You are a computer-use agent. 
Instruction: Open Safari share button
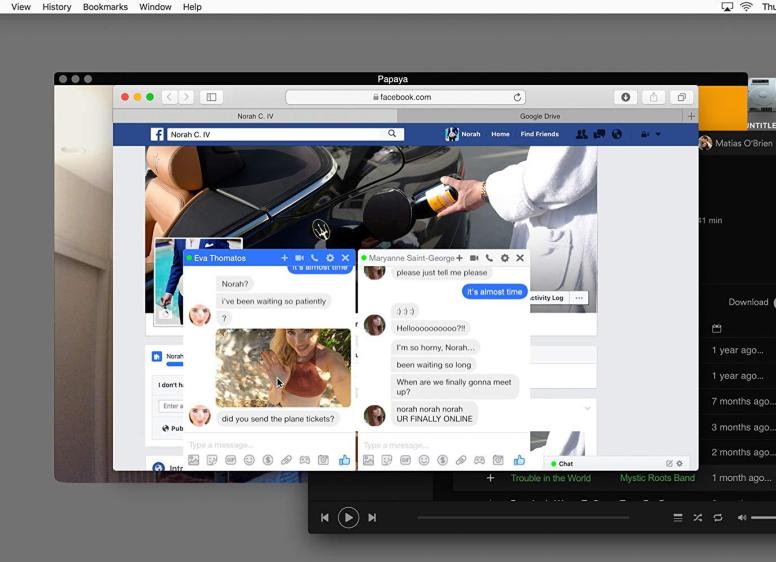tap(654, 97)
